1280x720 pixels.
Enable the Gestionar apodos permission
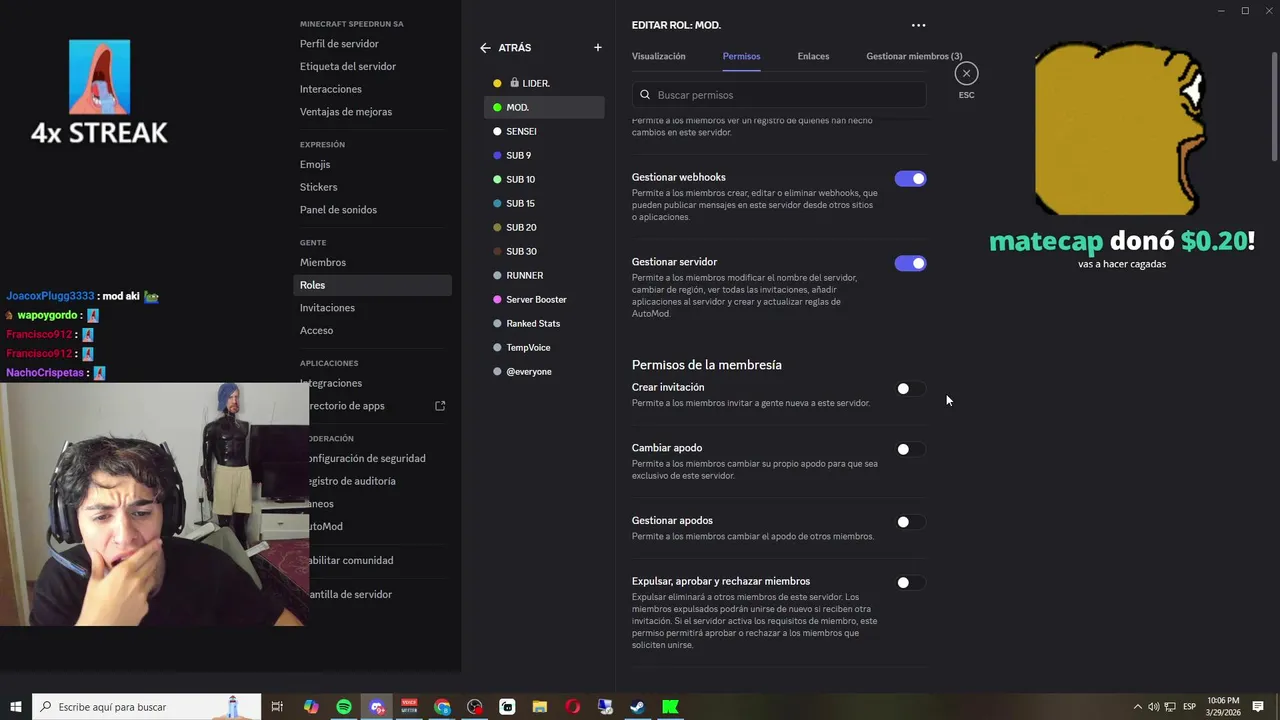pos(910,522)
